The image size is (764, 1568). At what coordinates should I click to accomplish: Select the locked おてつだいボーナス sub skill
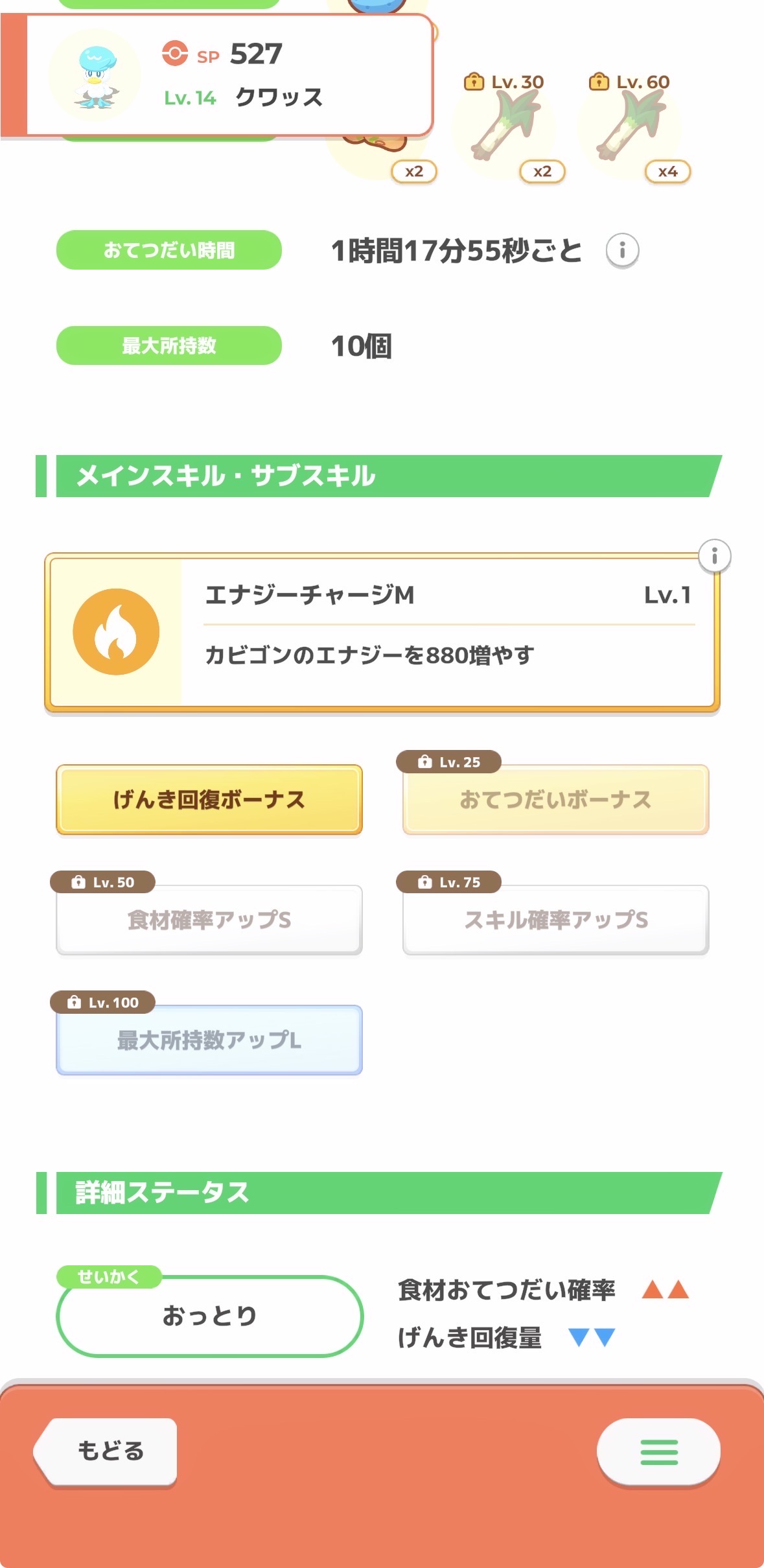pyautogui.click(x=555, y=800)
